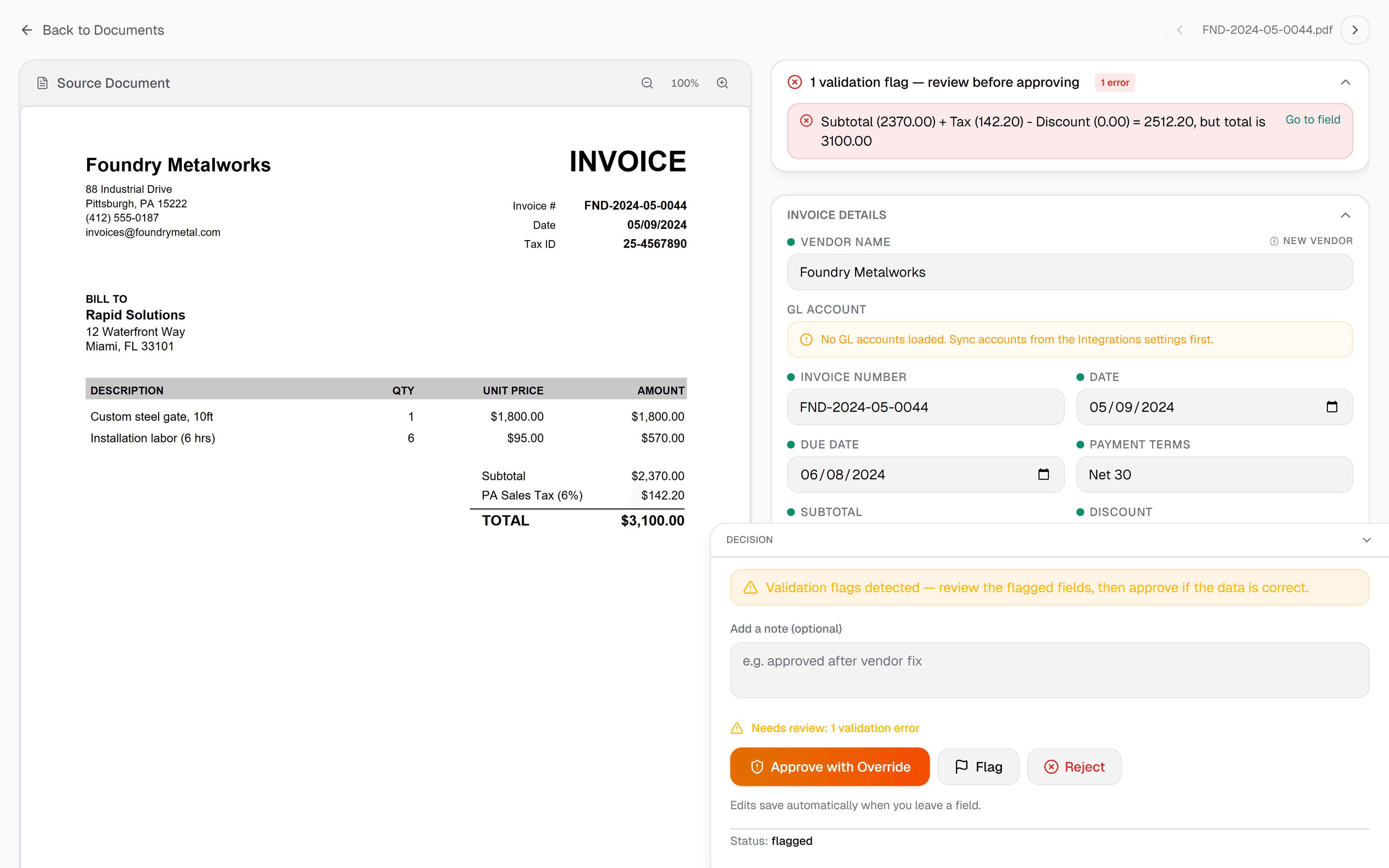The width and height of the screenshot is (1389, 868).
Task: Click Go to field link
Action: (1313, 119)
